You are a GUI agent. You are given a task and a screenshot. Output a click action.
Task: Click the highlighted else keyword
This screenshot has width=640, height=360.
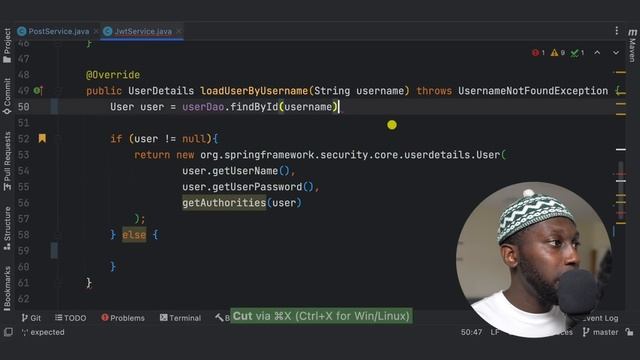click(x=134, y=235)
